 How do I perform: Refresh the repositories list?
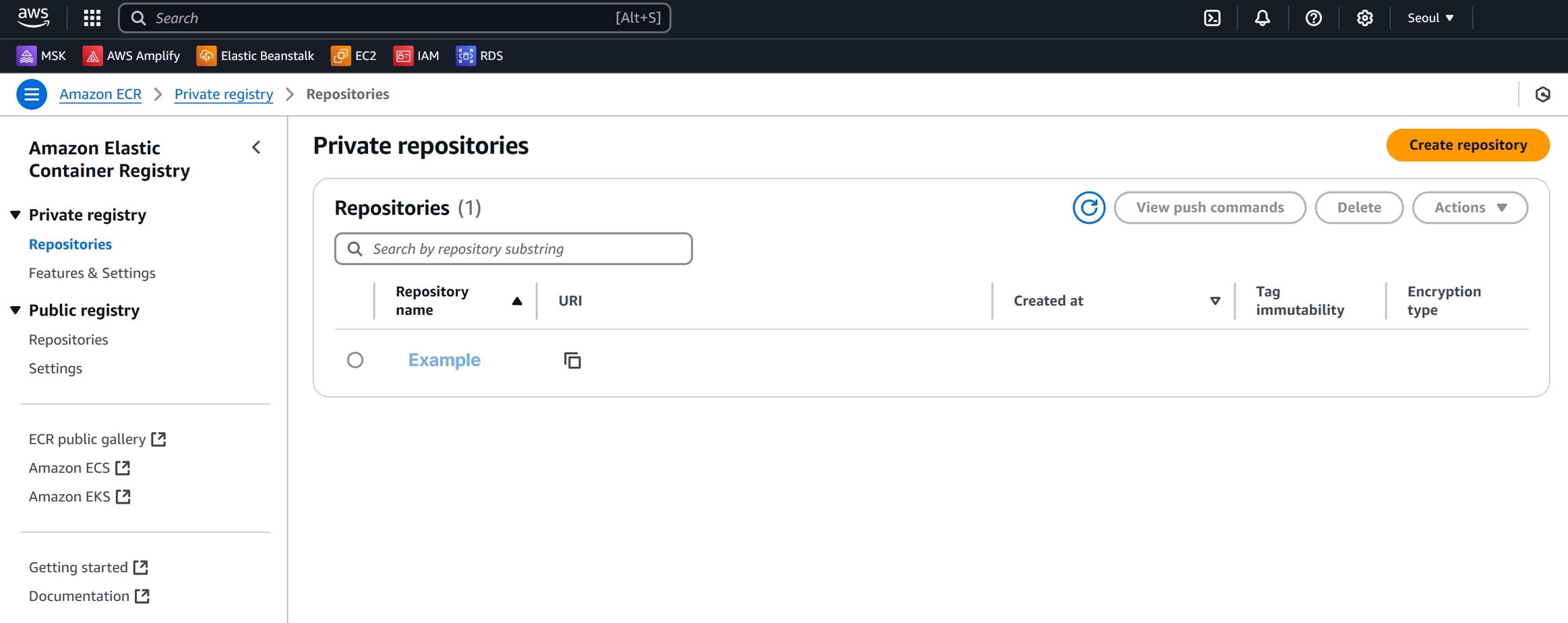tap(1089, 208)
